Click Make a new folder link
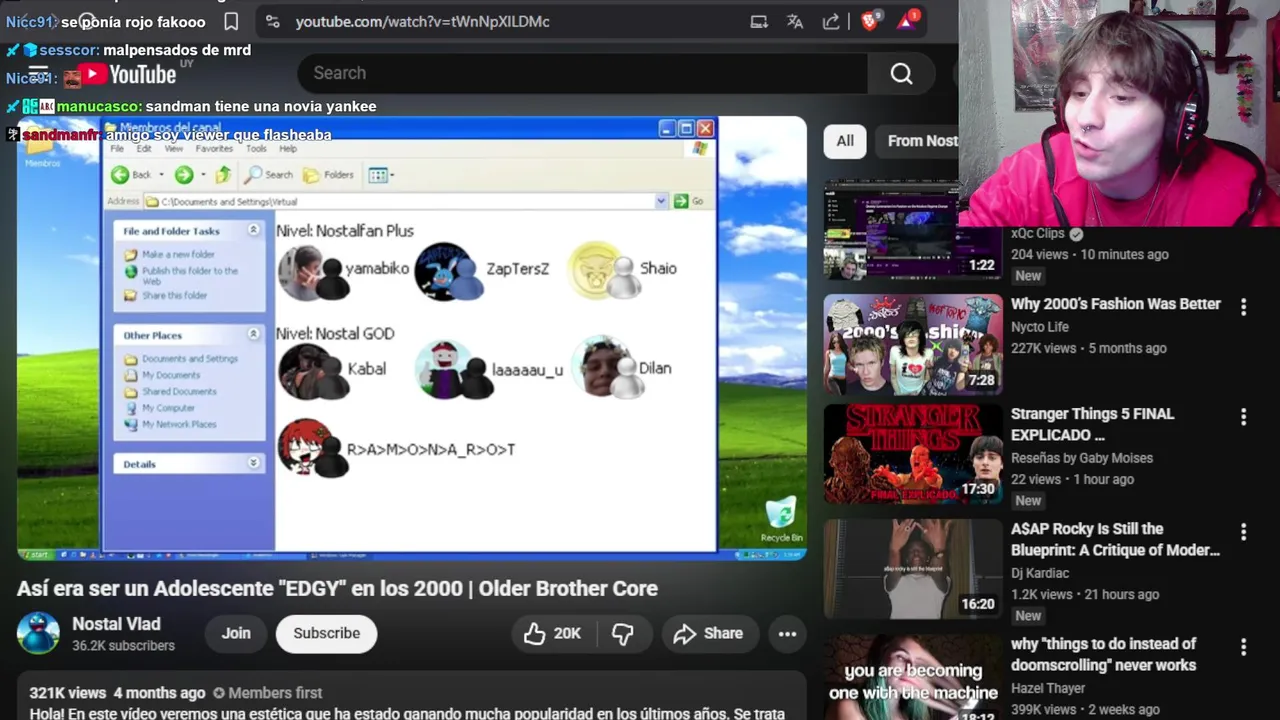1280x720 pixels. (x=178, y=254)
